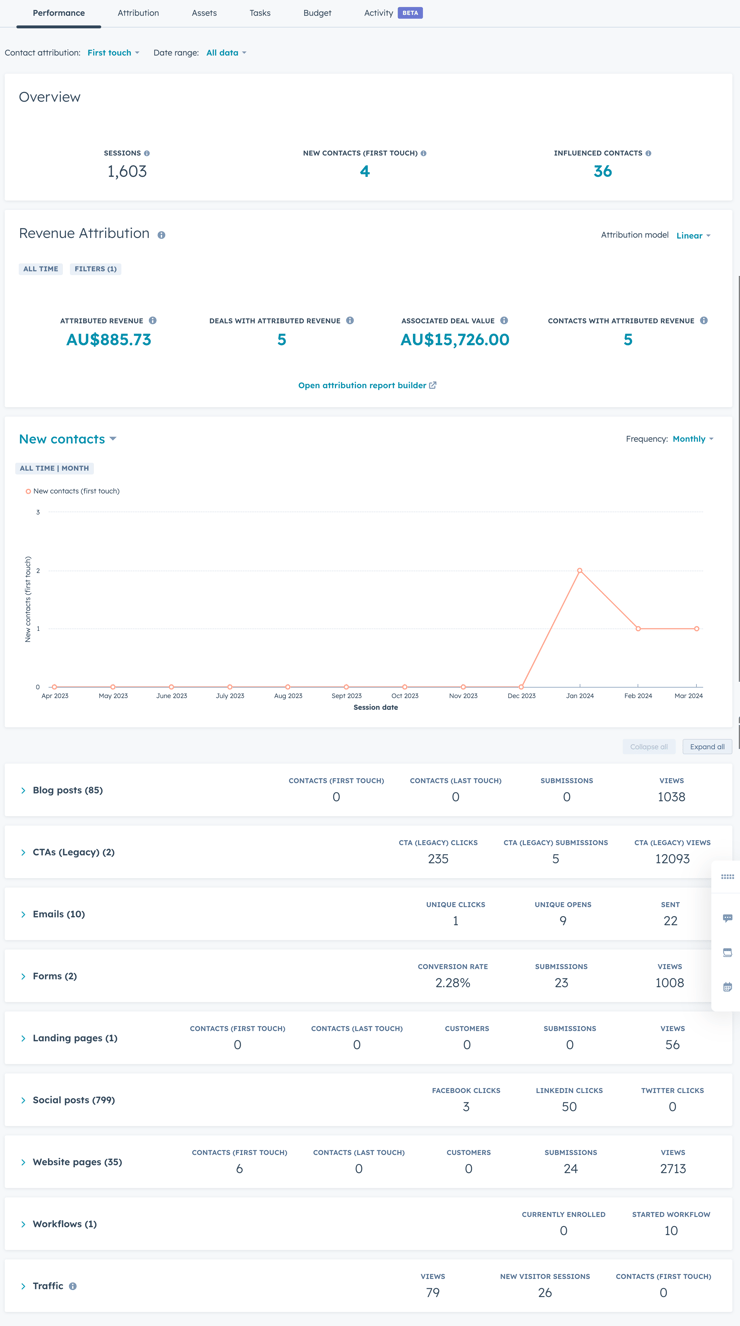Click the Feb 2024 data point on chart
The height and width of the screenshot is (1326, 740).
pos(638,629)
